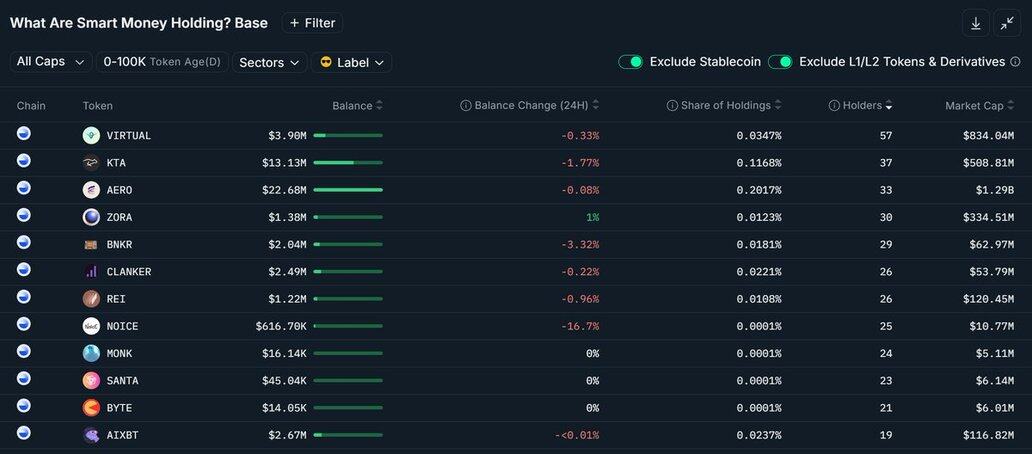1032x454 pixels.
Task: Click the VIRTUAL token logo
Action: click(x=91, y=136)
